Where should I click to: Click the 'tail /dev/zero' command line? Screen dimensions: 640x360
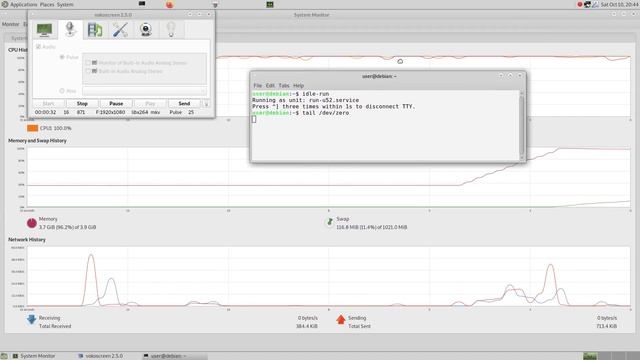tap(326, 113)
